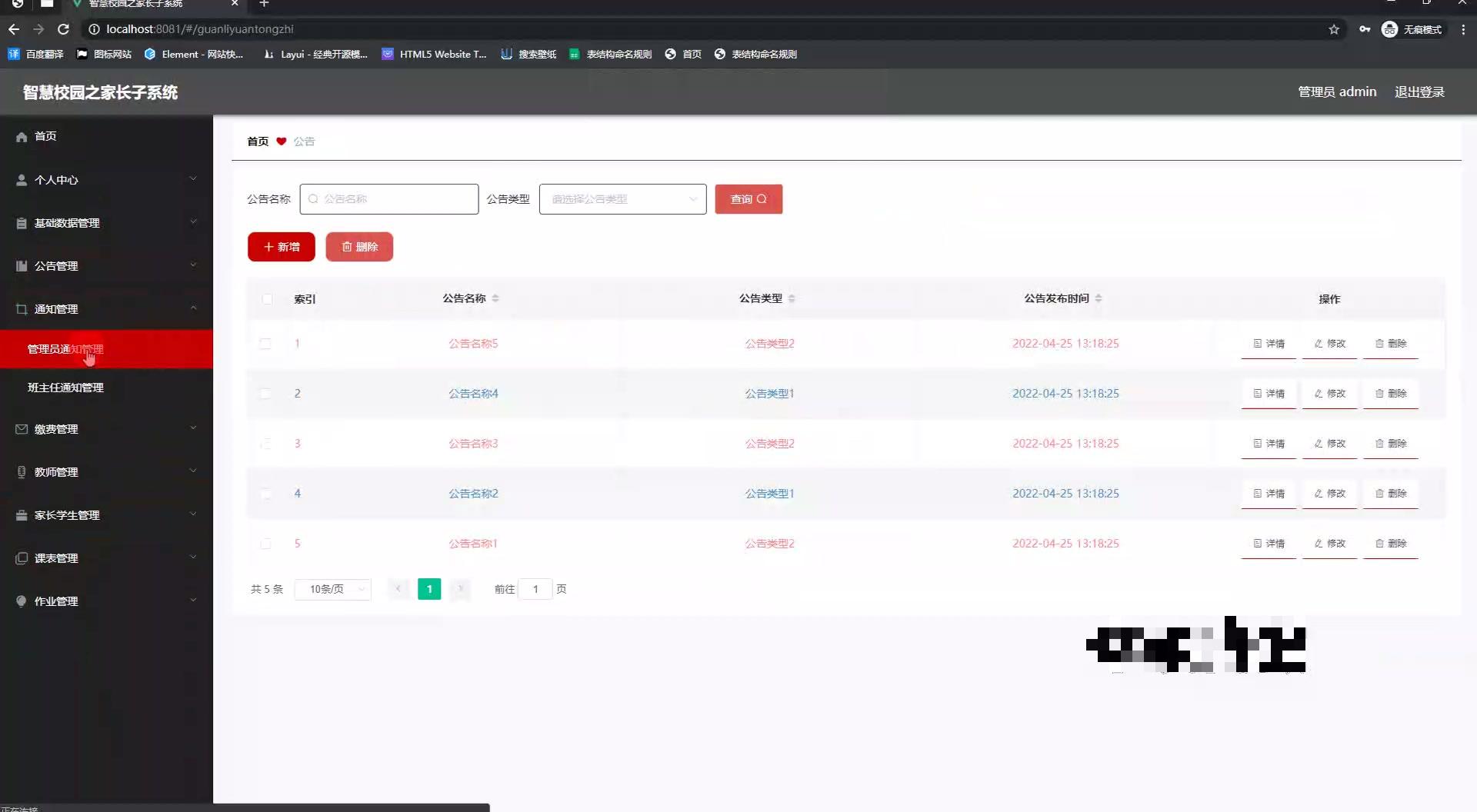
Task: Click the icon beside 作业管理
Action: [22, 601]
